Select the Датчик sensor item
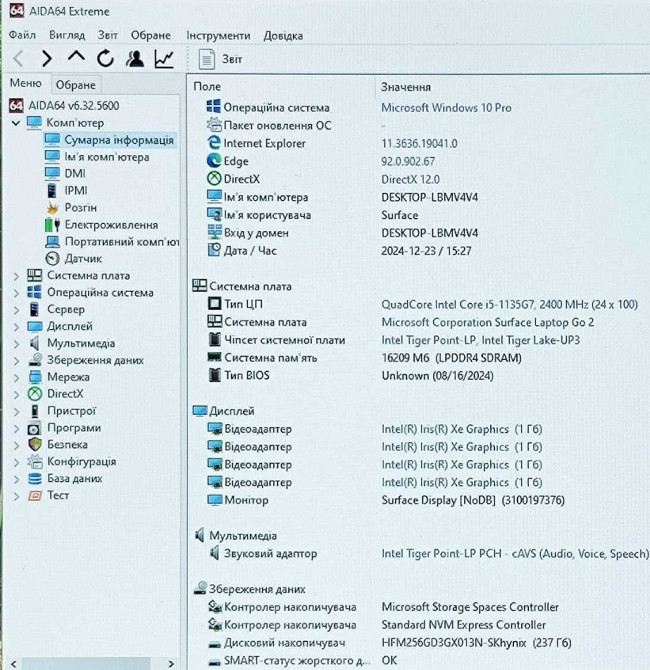The image size is (650, 670). coord(83,258)
